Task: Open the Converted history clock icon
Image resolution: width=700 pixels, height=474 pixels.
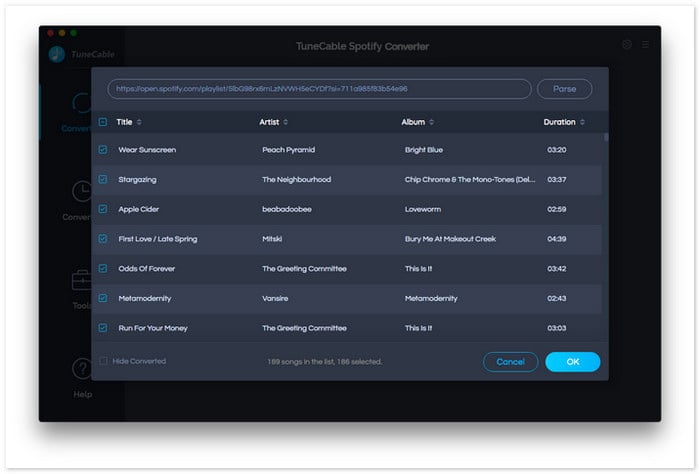Action: click(83, 192)
